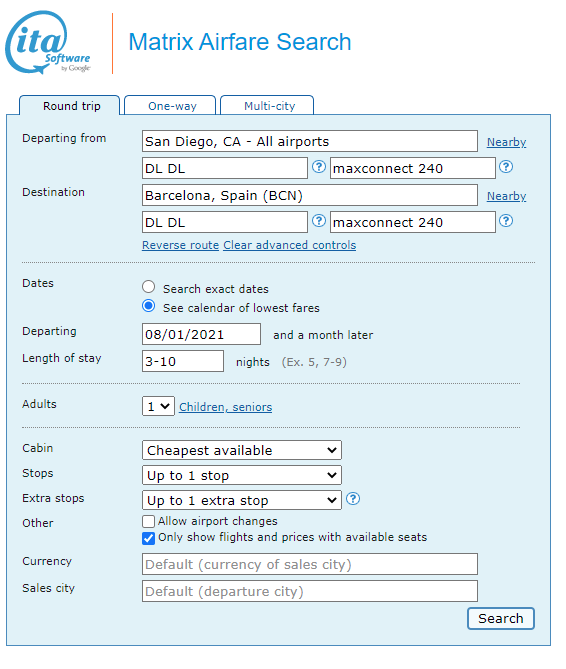Select Search exact dates radio button
The image size is (566, 669).
148,287
